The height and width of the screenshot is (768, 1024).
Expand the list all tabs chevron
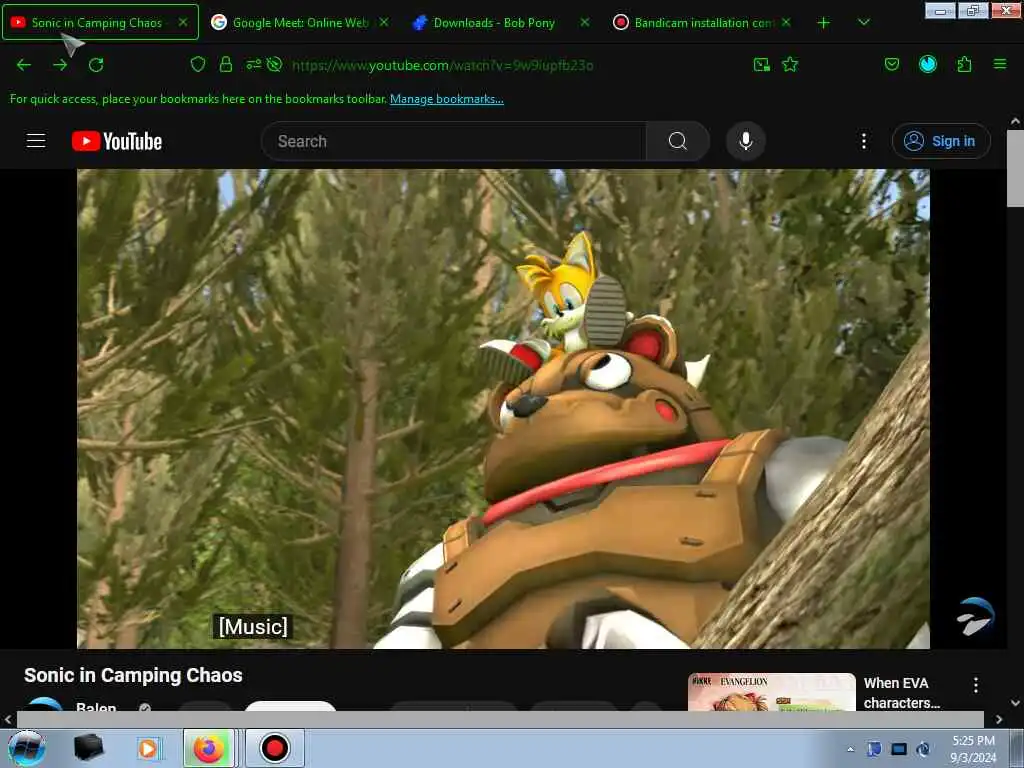pyautogui.click(x=863, y=22)
